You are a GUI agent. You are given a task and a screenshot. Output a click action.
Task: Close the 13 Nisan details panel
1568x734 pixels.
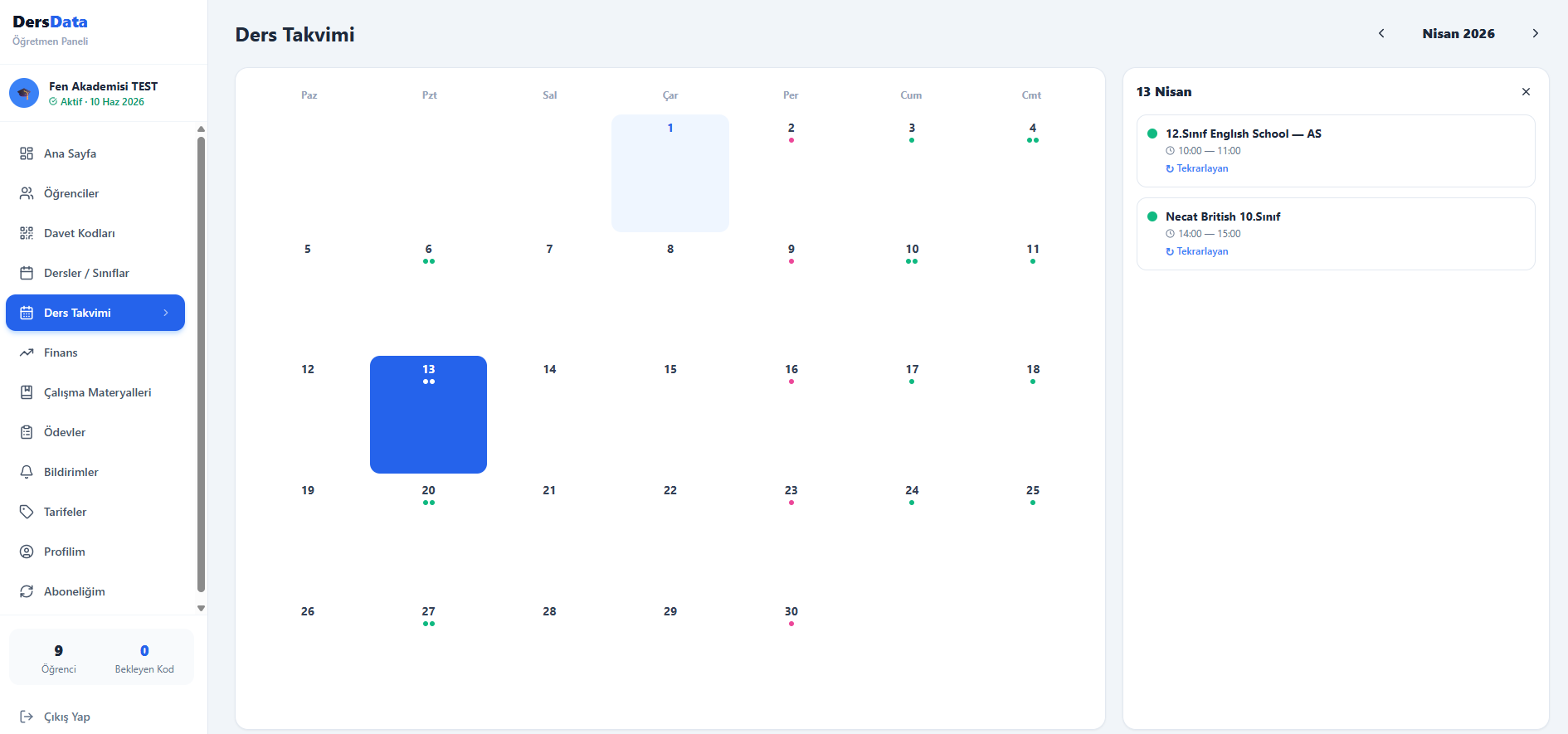click(x=1526, y=92)
